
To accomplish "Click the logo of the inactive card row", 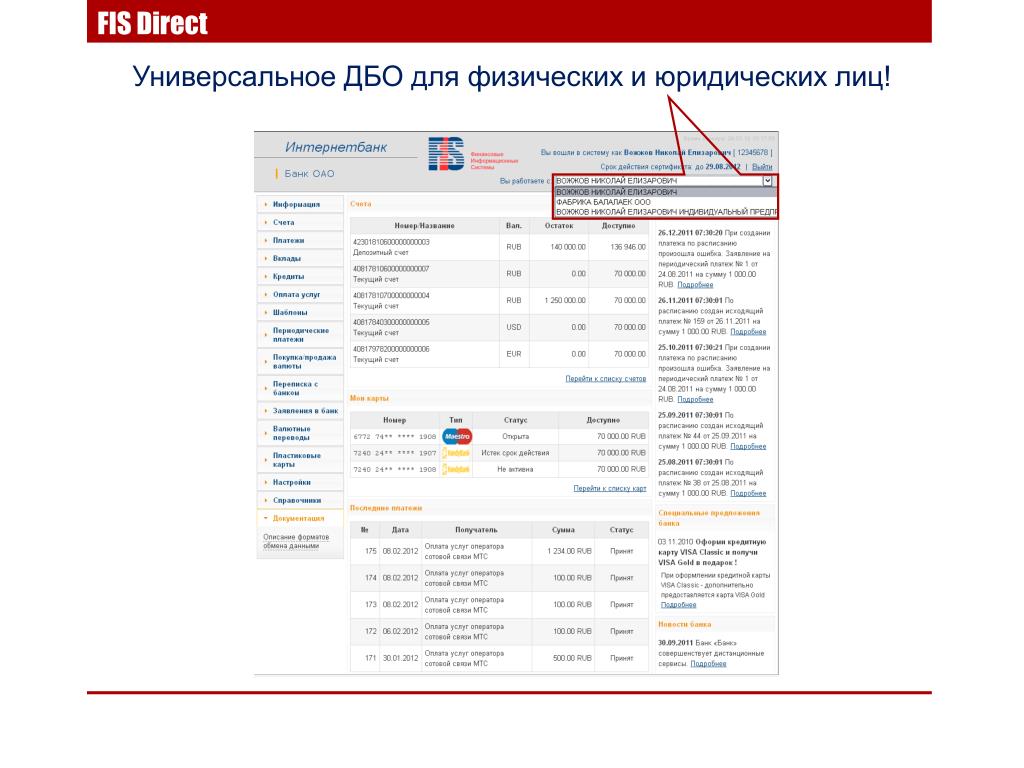I will pyautogui.click(x=456, y=469).
